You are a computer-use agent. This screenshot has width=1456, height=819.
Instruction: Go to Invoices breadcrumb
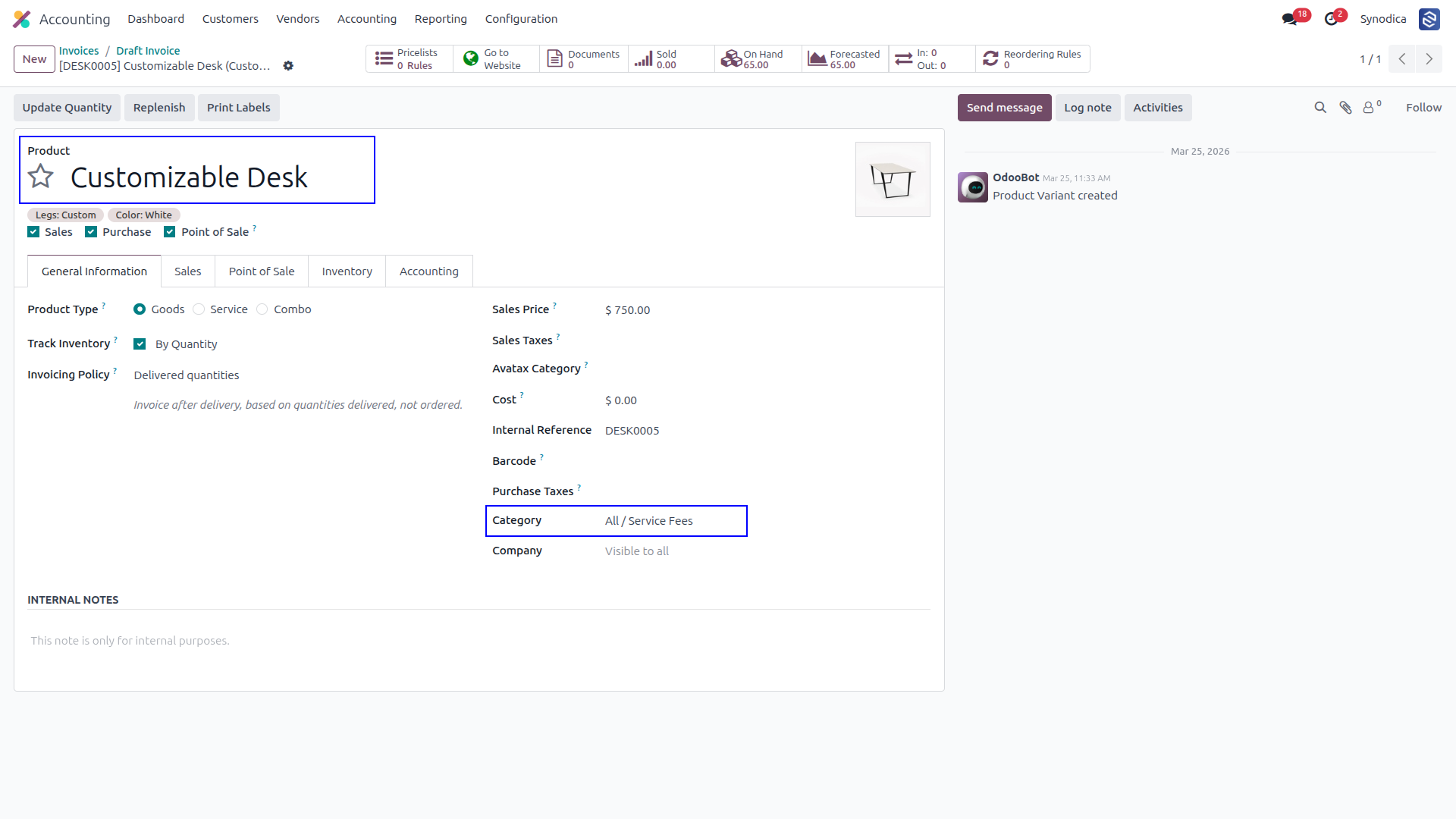79,51
